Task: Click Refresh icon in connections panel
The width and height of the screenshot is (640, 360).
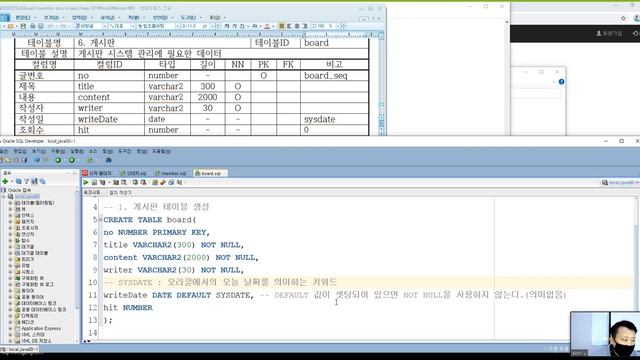Action: point(19,181)
